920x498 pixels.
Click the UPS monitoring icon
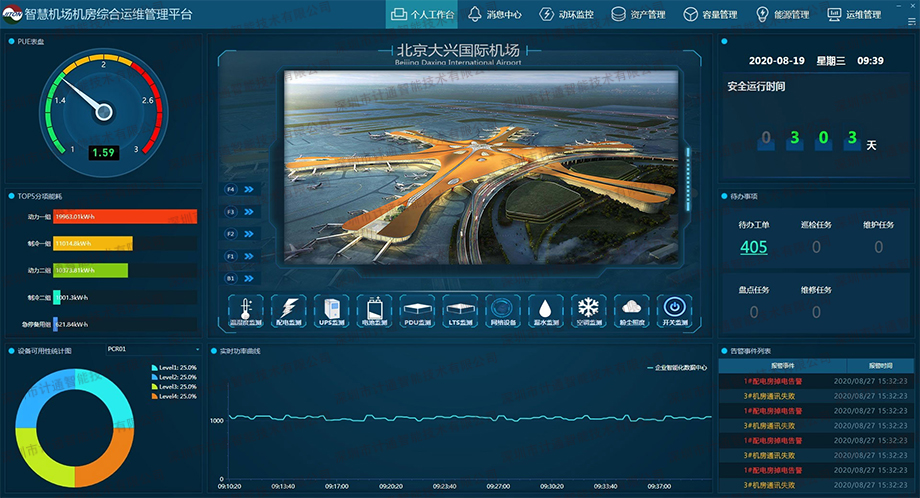tap(332, 310)
